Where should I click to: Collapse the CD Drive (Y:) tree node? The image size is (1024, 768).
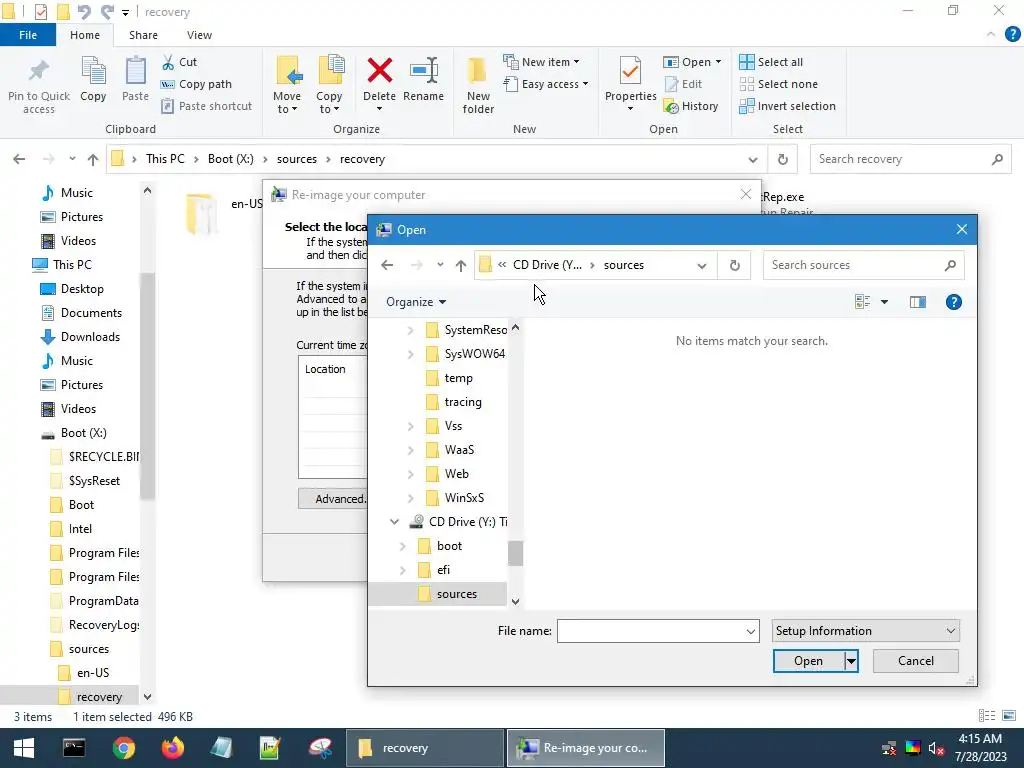(394, 522)
